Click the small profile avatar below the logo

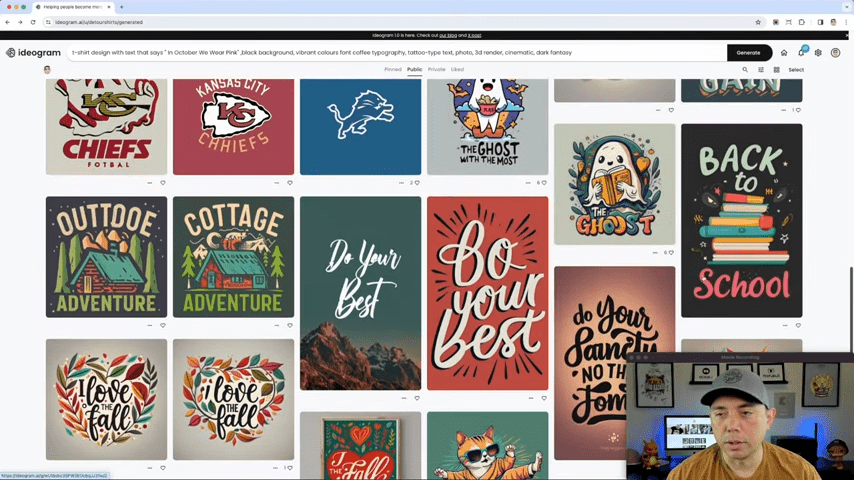(47, 70)
